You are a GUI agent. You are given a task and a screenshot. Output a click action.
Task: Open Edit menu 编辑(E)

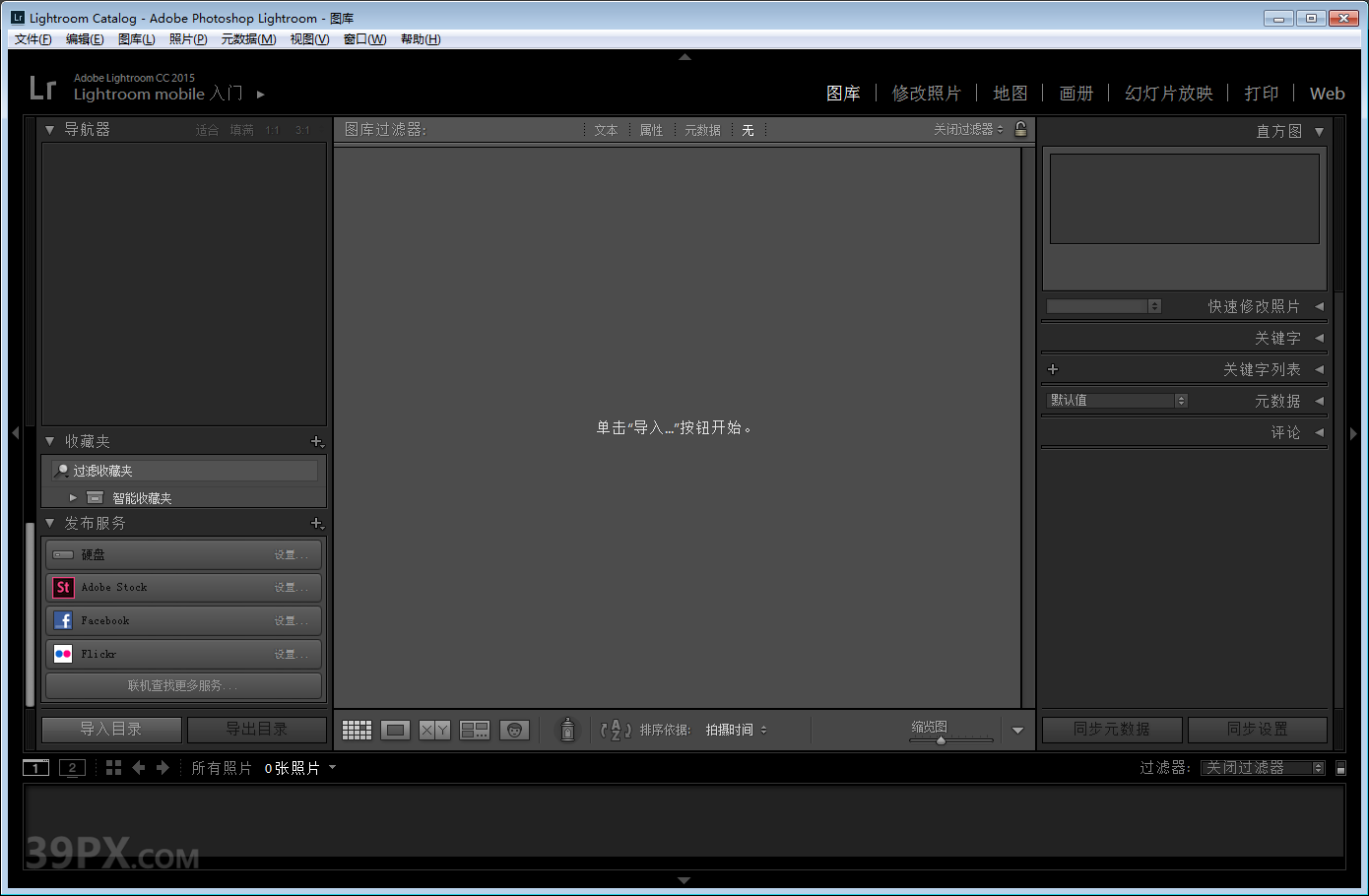(85, 39)
